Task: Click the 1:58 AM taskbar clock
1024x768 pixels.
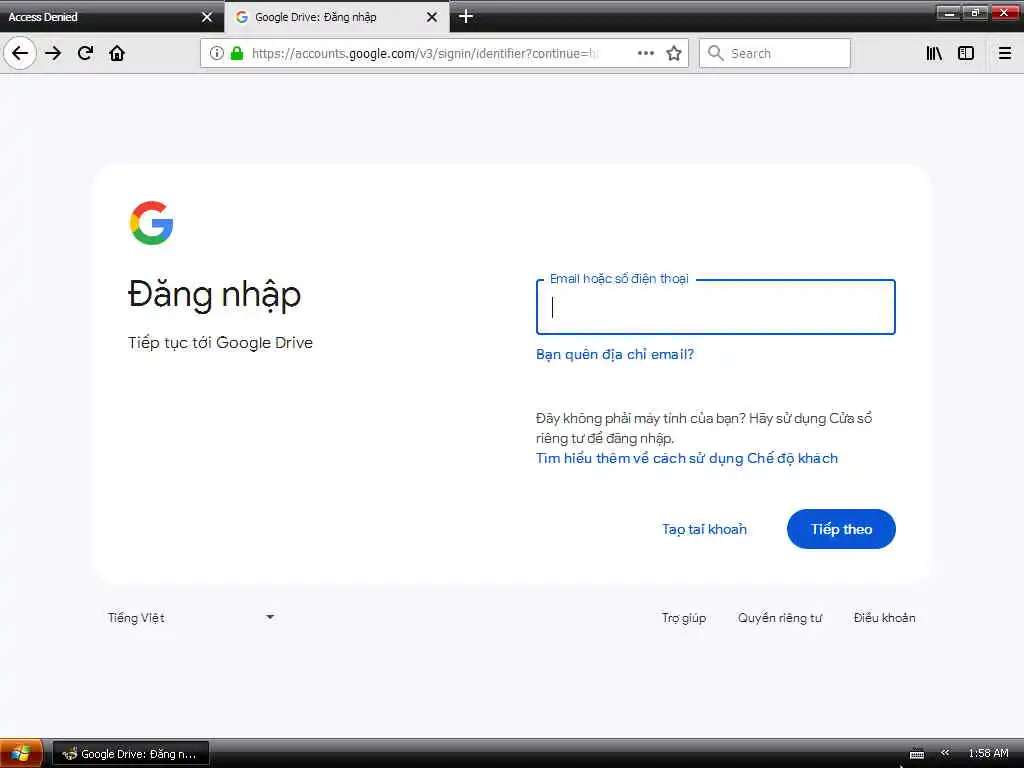Action: point(988,753)
